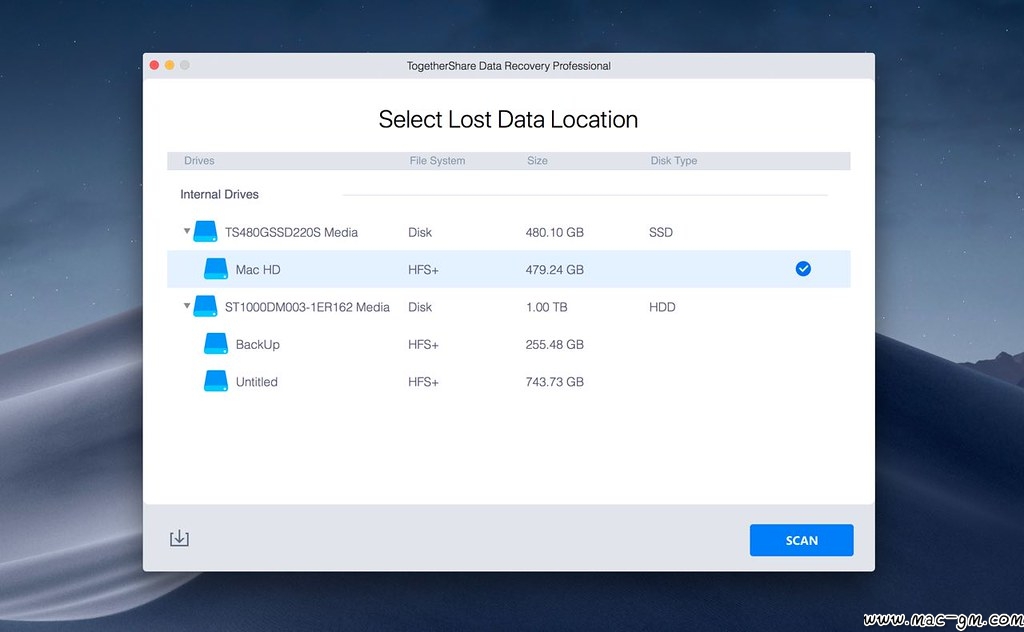Click the 743.73 GB size value
This screenshot has height=632, width=1024.
pos(554,382)
